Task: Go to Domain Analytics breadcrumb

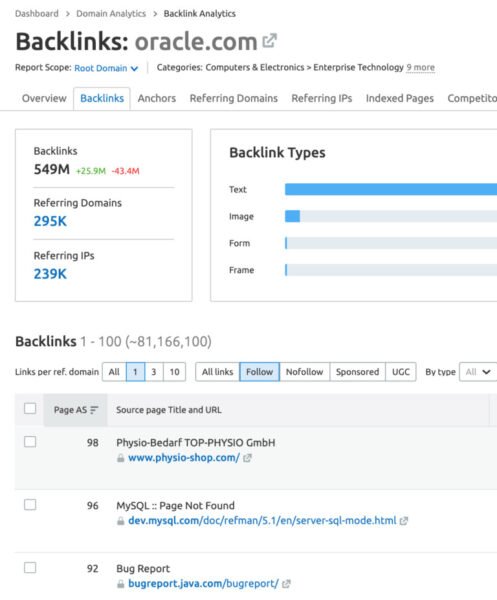Action: (111, 13)
